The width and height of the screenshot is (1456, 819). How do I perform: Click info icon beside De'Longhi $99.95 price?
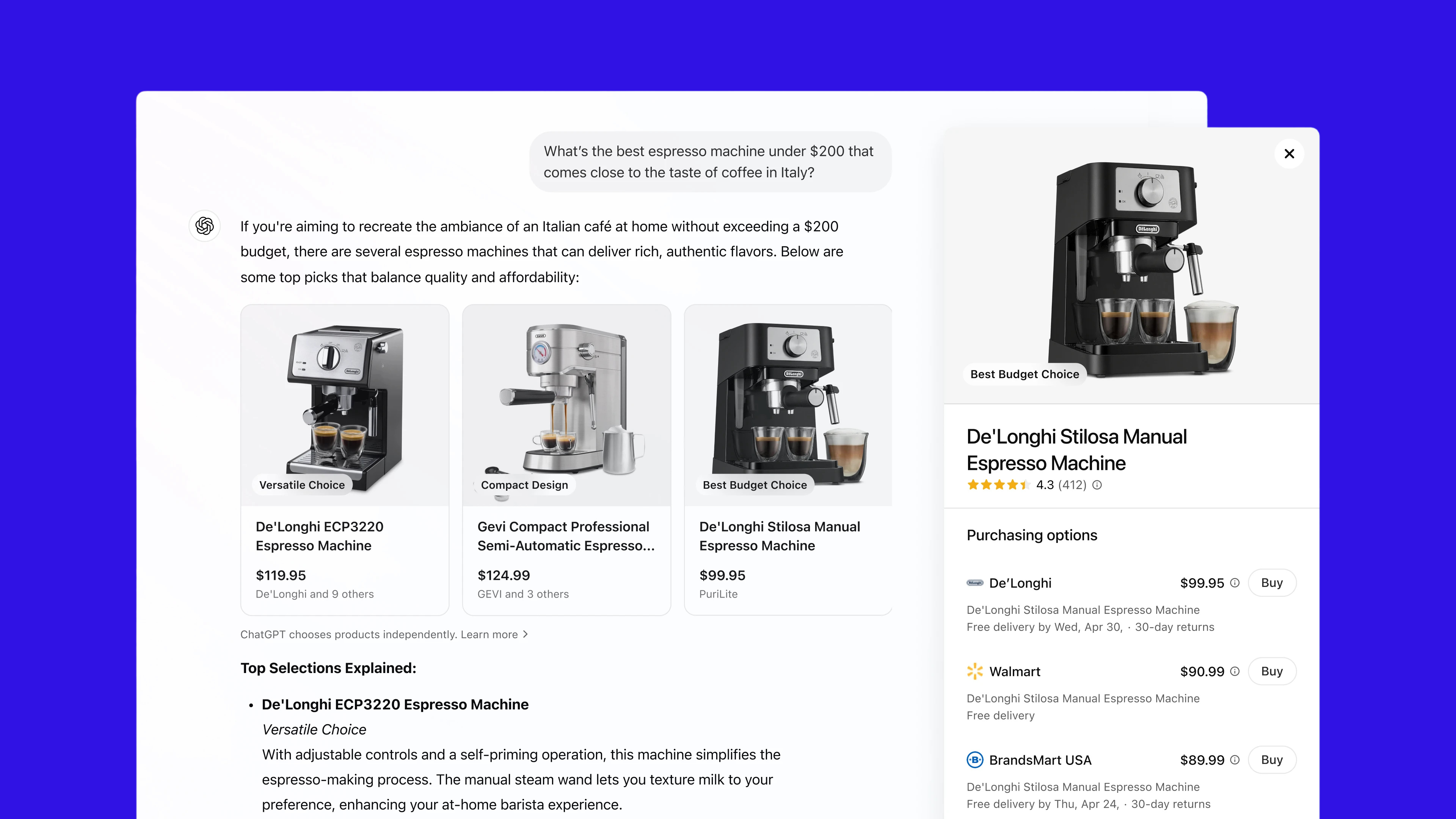(x=1235, y=583)
